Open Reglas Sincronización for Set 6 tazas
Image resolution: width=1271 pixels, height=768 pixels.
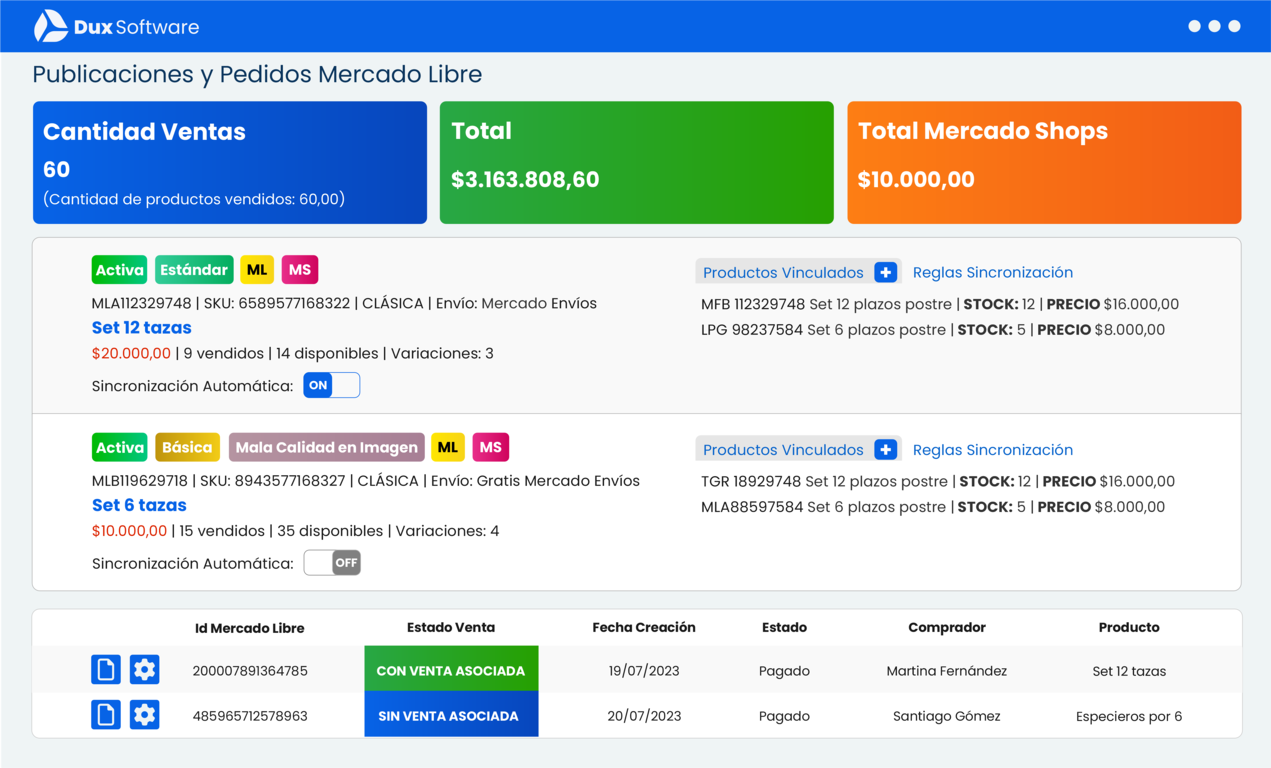point(993,450)
